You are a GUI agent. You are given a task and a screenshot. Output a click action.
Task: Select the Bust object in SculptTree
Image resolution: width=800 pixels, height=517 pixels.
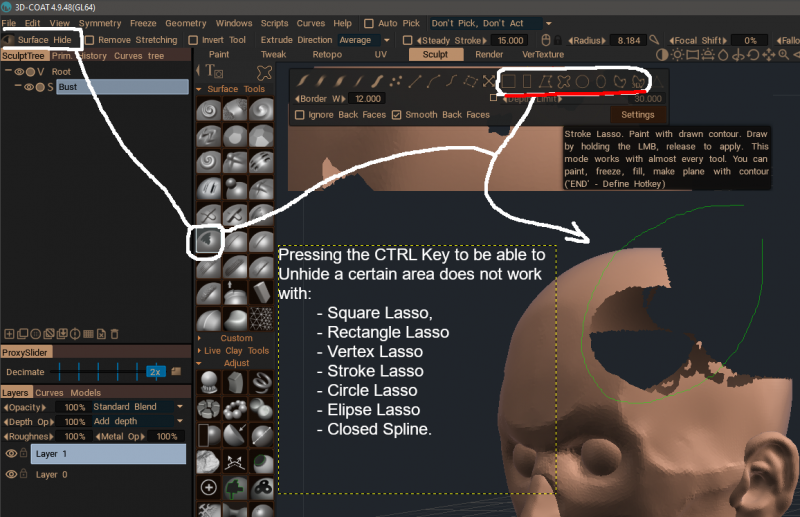(121, 87)
